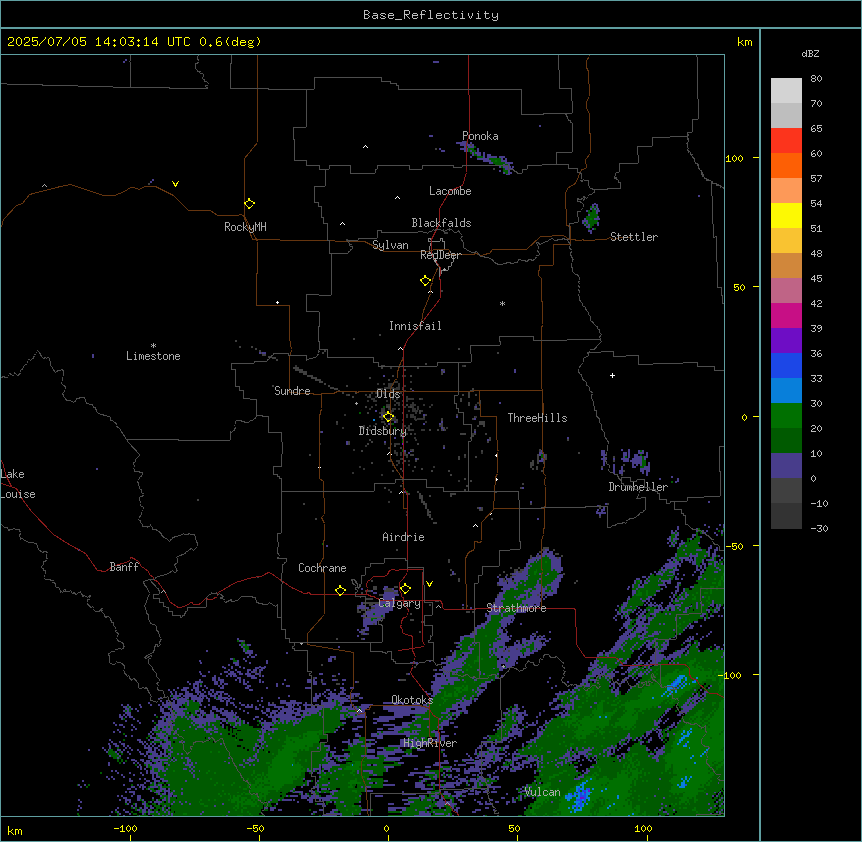Click the Innisfail city label
Image resolution: width=862 pixels, height=842 pixels.
tap(415, 326)
